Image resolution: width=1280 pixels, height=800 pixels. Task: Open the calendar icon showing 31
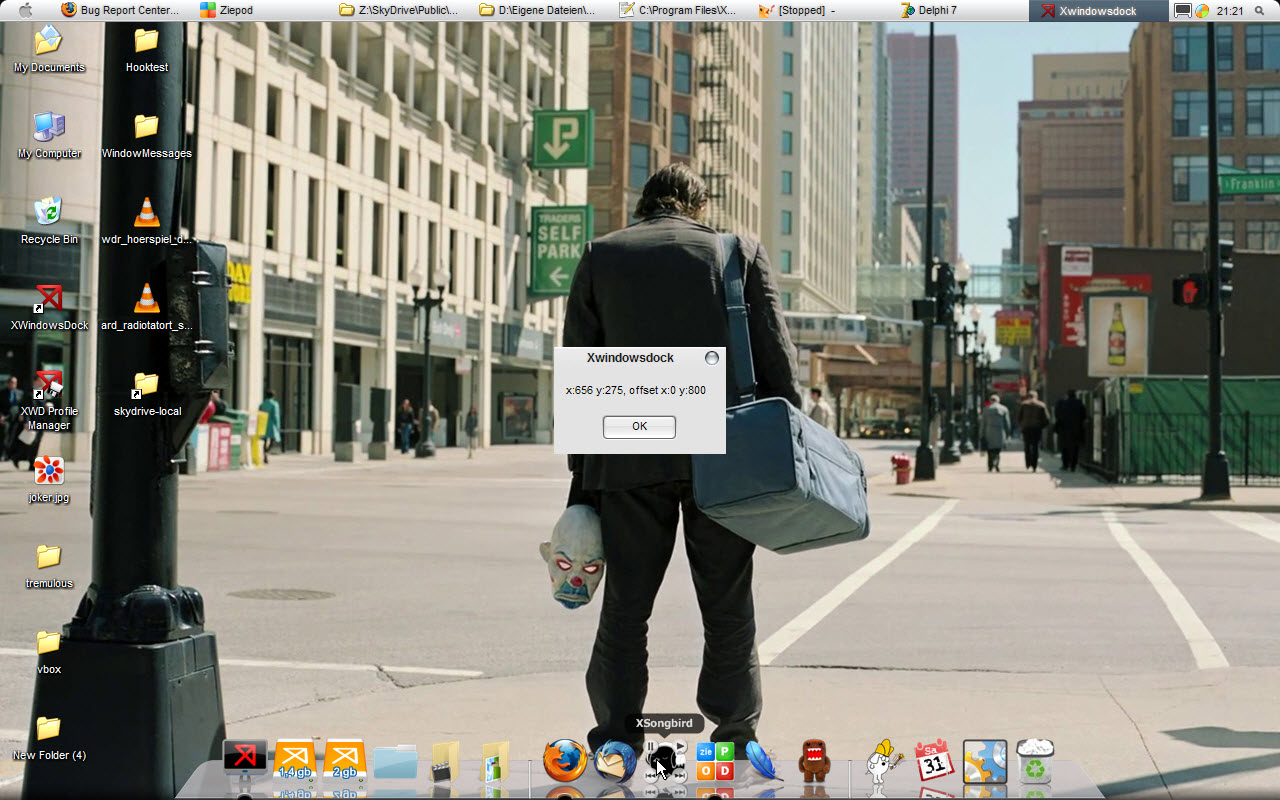935,761
